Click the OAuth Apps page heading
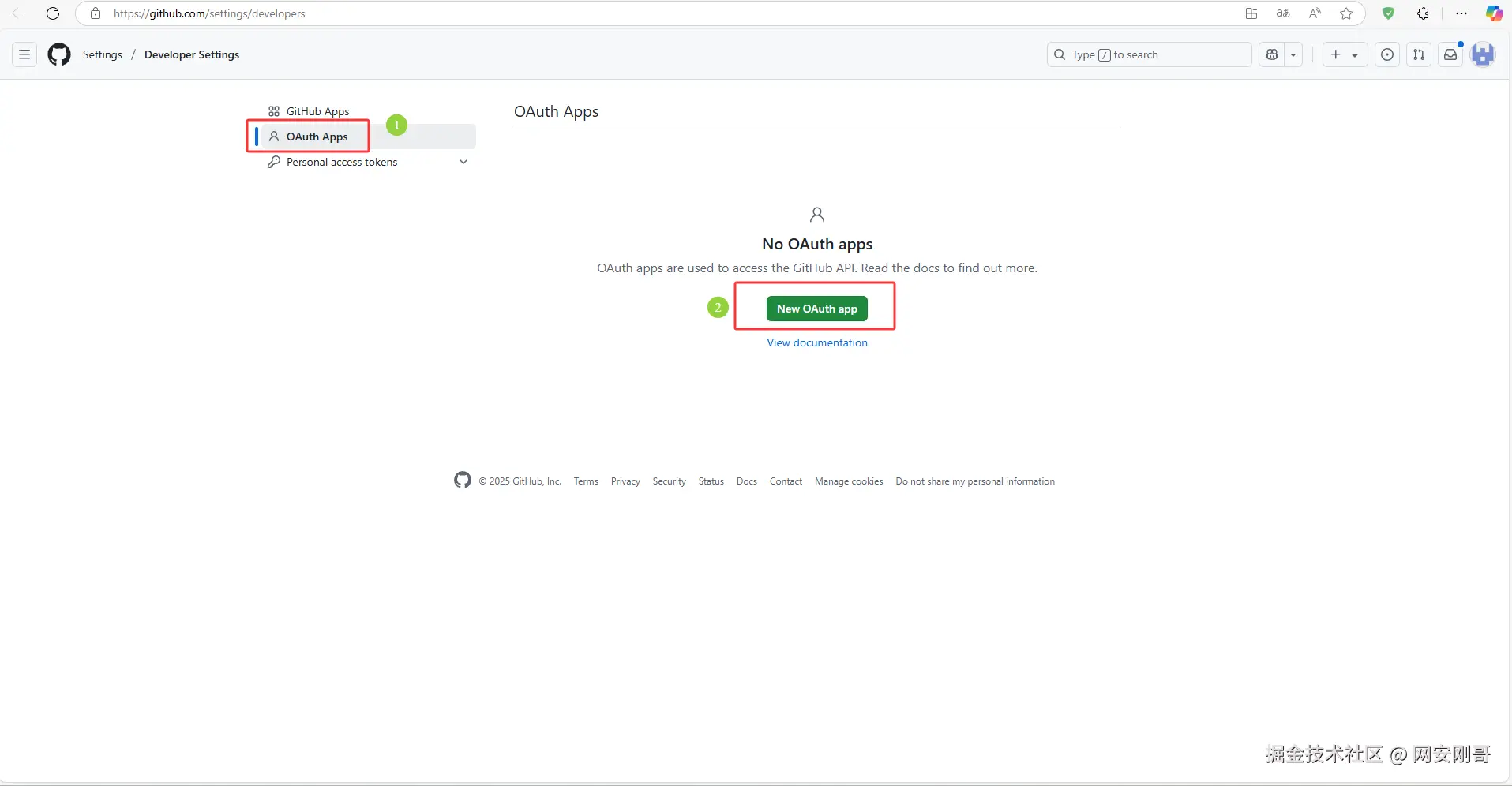 coord(557,111)
